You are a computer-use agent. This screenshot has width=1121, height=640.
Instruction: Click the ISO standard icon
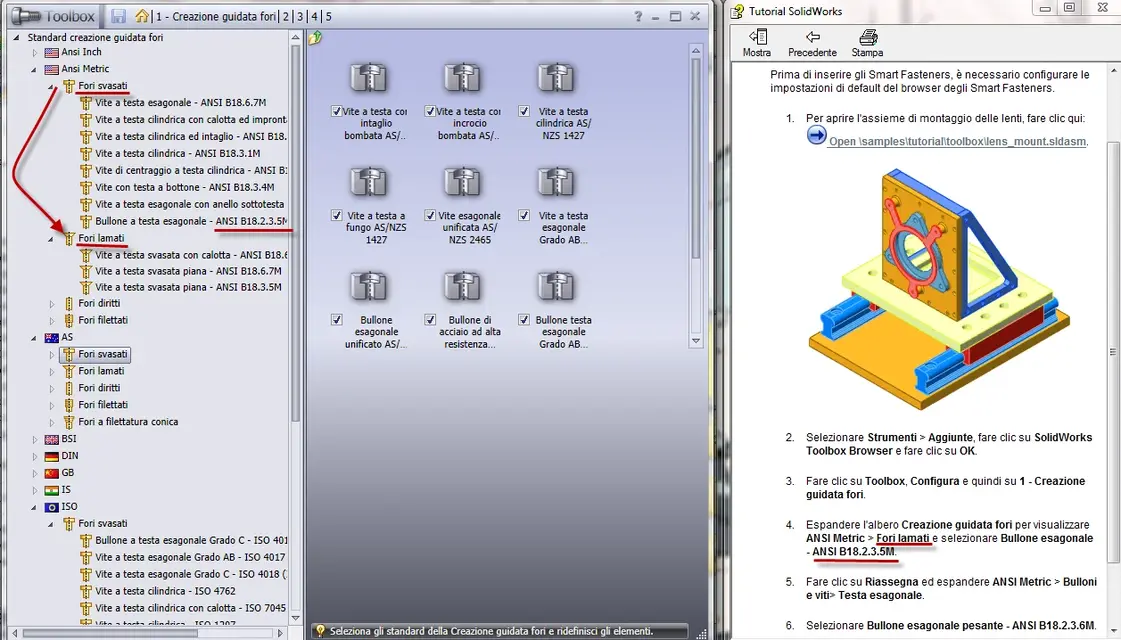point(51,507)
